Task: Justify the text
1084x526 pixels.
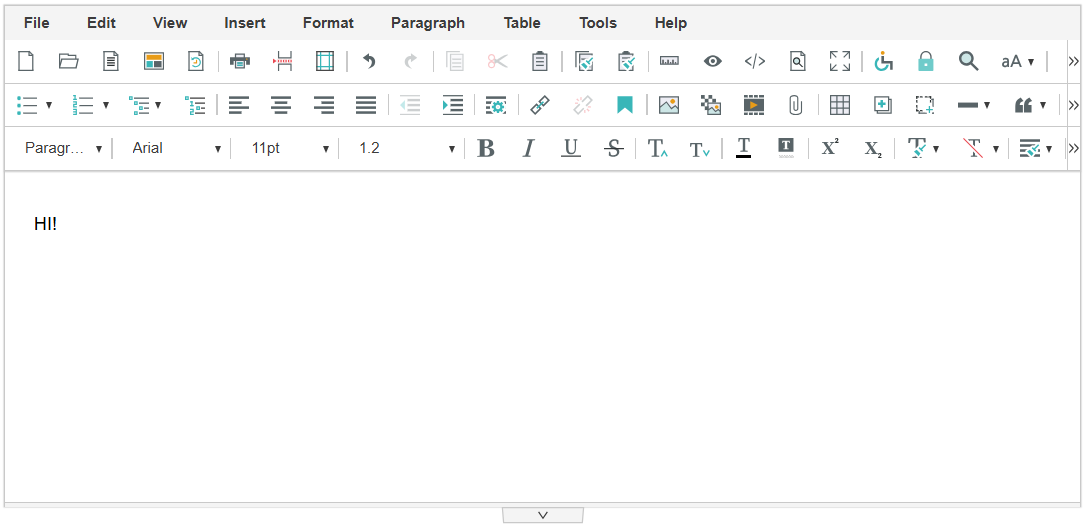Action: click(x=366, y=105)
